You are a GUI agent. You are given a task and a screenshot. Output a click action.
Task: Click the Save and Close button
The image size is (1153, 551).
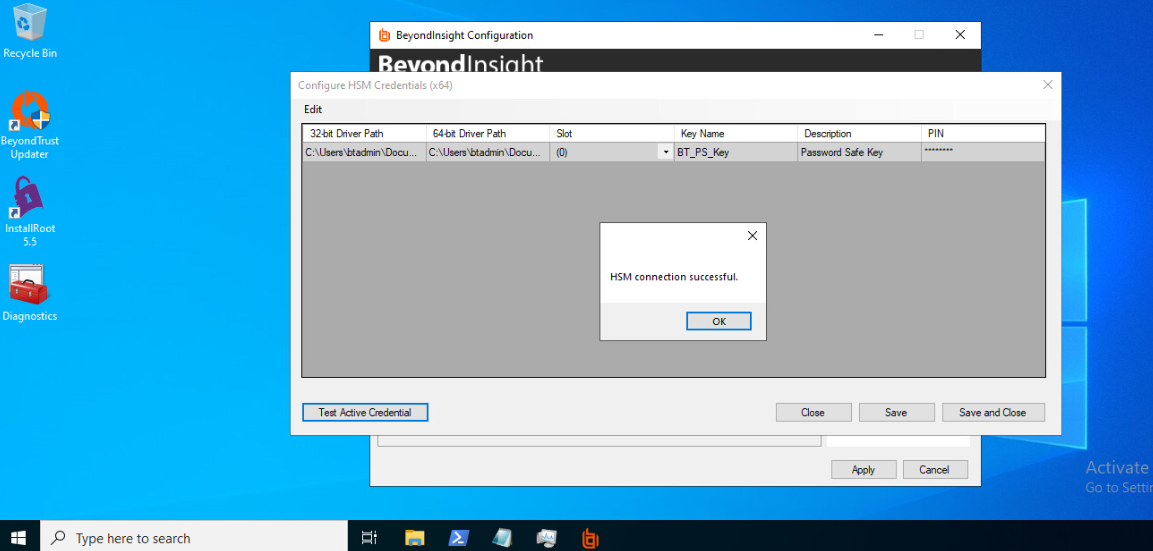(993, 413)
